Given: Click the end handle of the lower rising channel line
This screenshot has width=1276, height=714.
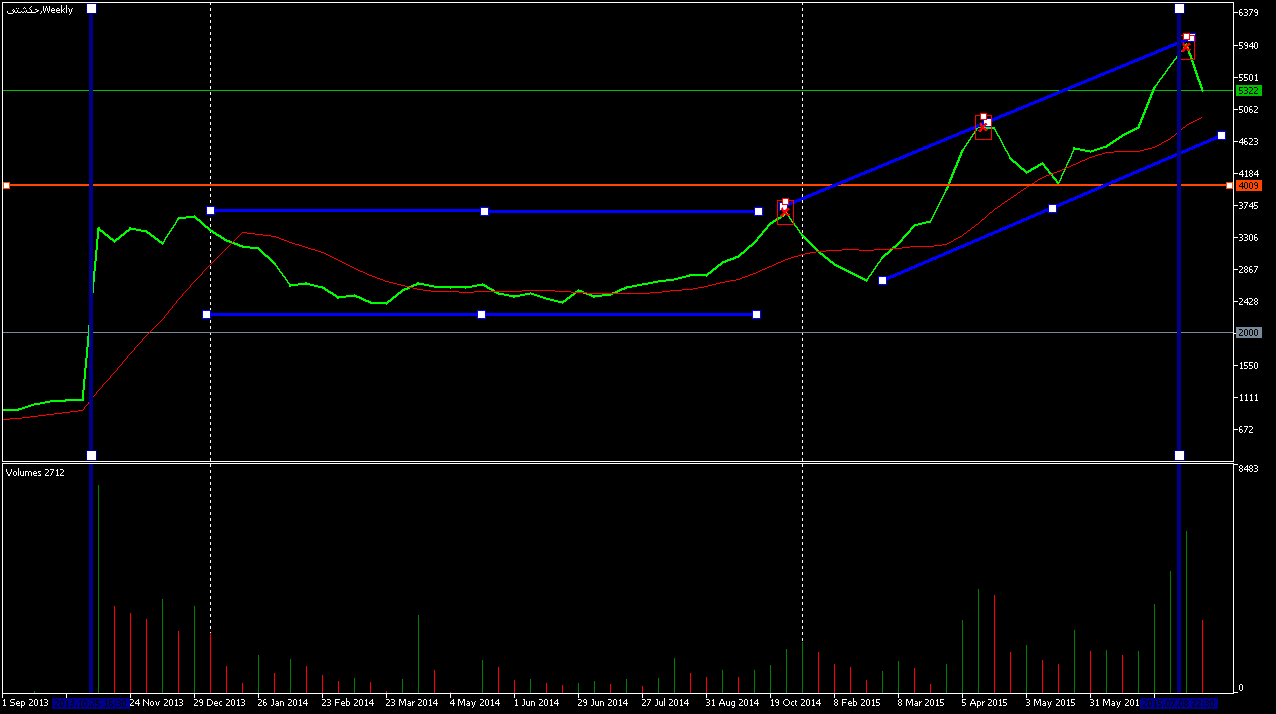Looking at the screenshot, I should 1221,135.
